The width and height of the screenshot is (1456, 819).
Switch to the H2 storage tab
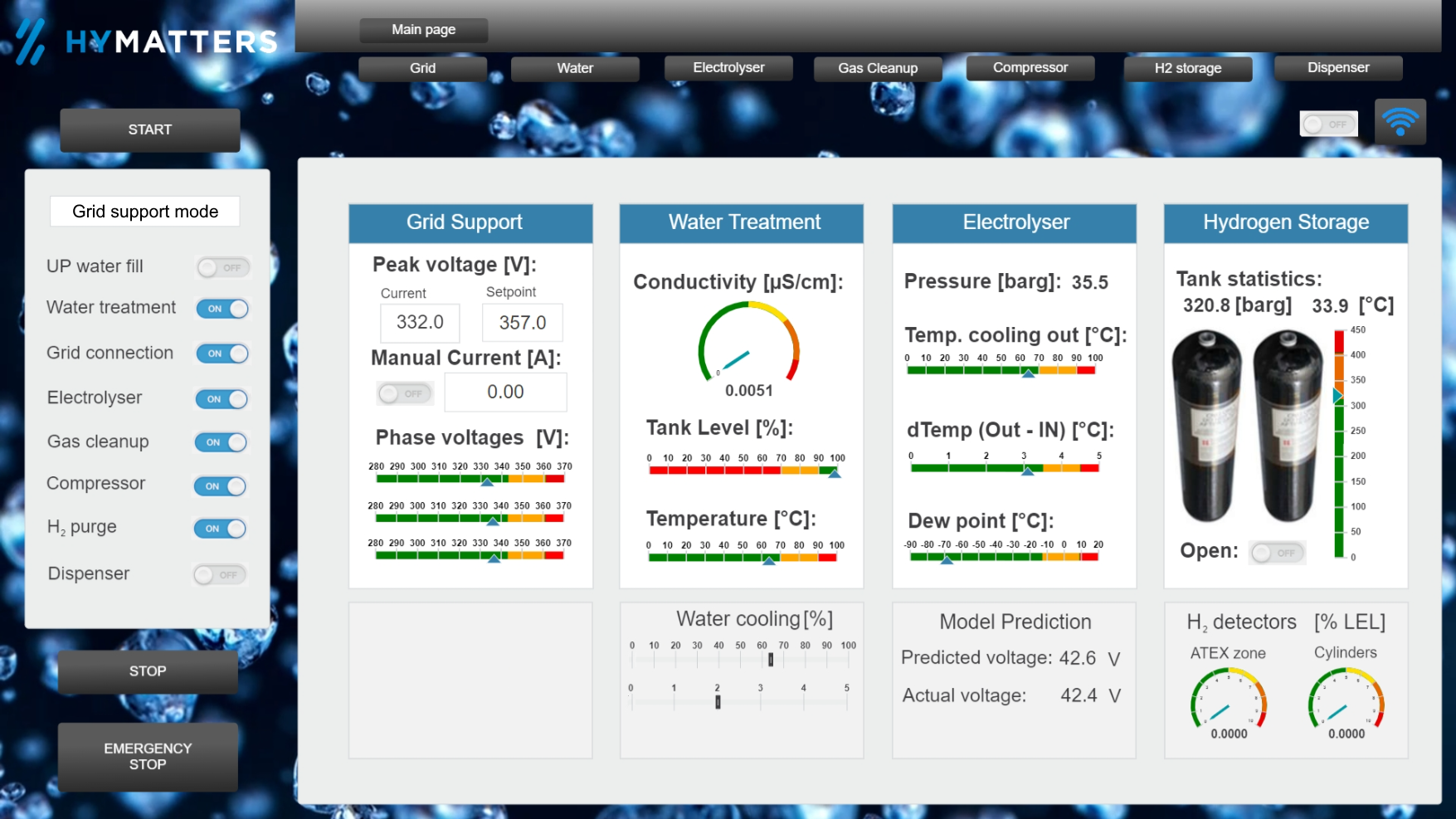click(x=1187, y=68)
